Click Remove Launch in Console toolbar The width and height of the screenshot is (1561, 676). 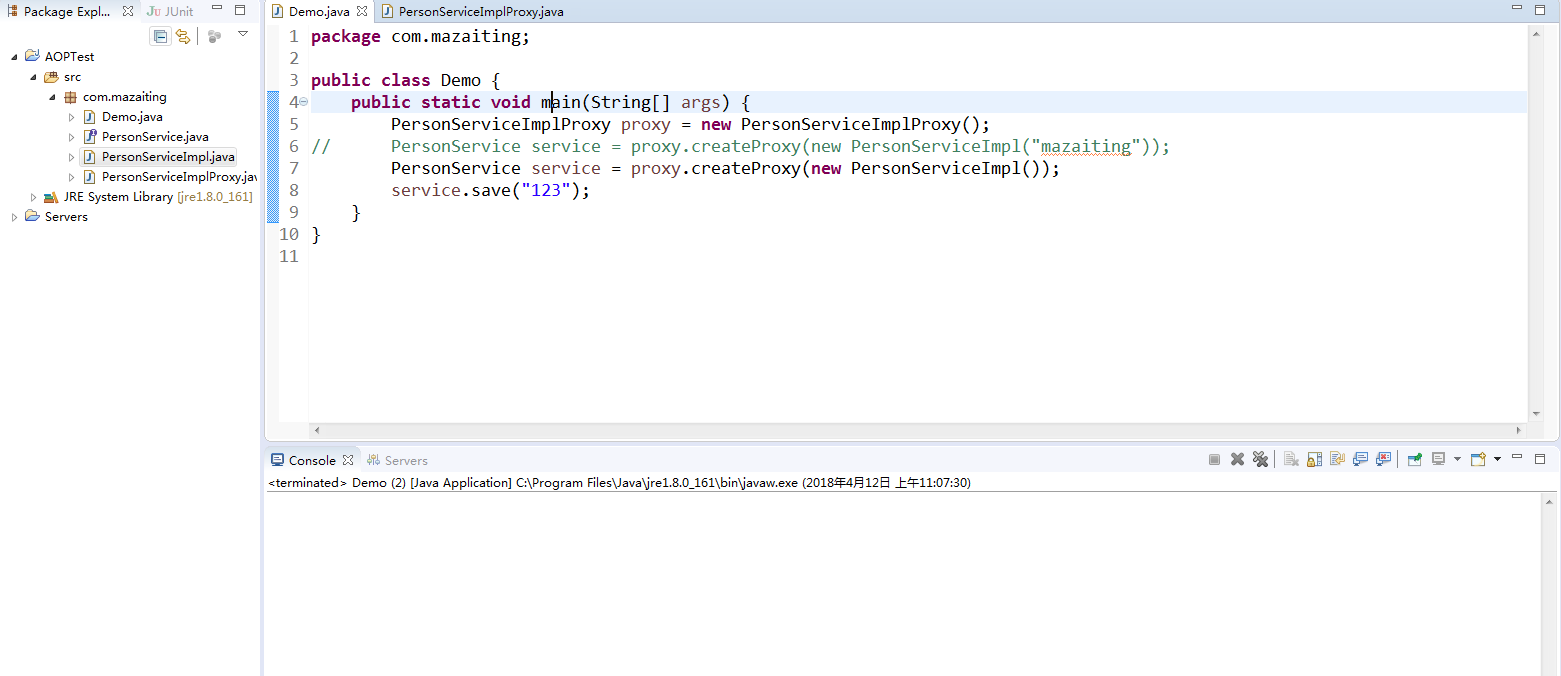[x=1237, y=459]
